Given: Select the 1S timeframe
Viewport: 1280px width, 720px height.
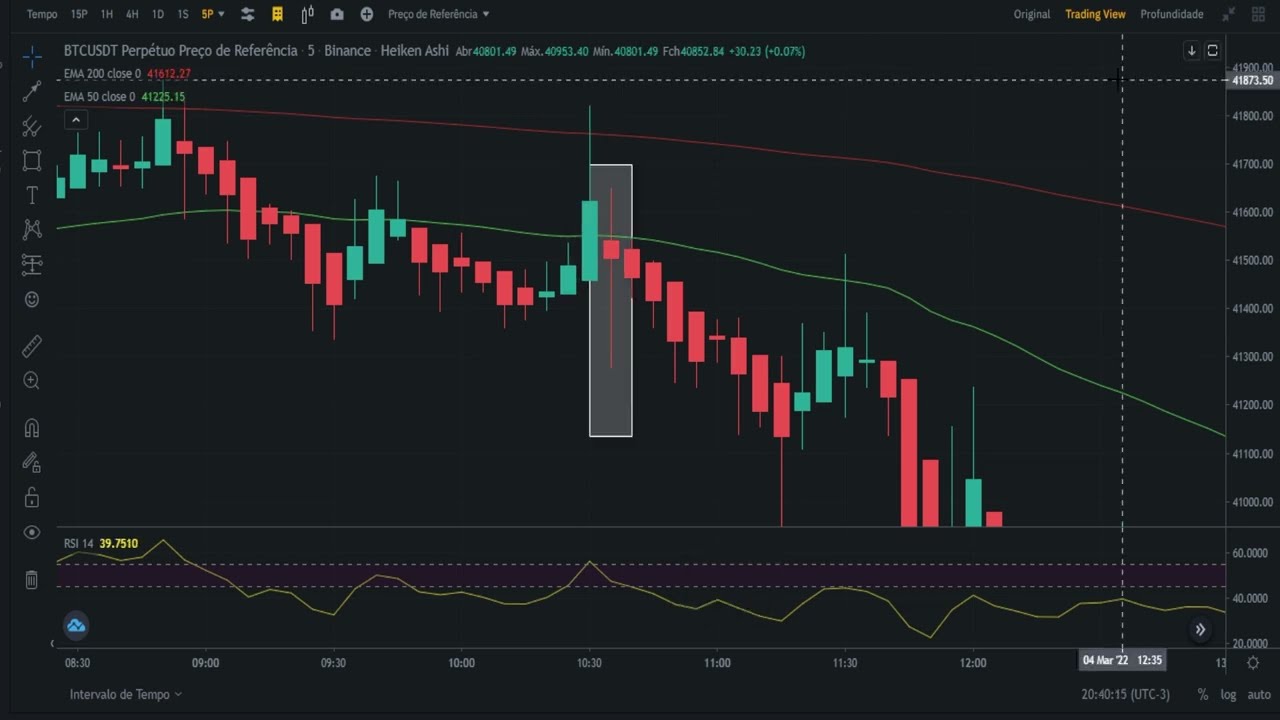Looking at the screenshot, I should [183, 14].
